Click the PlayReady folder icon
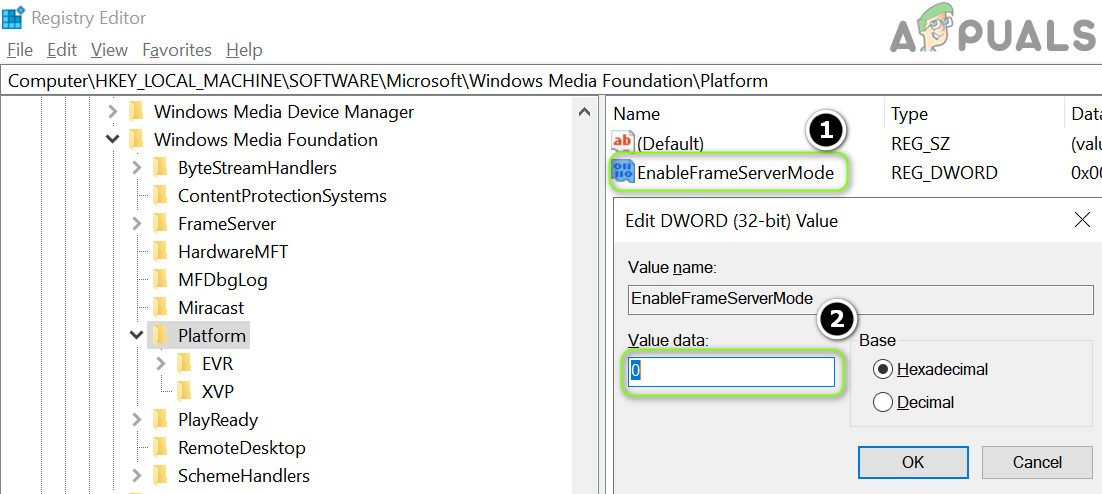The height and width of the screenshot is (494, 1102). 160,420
